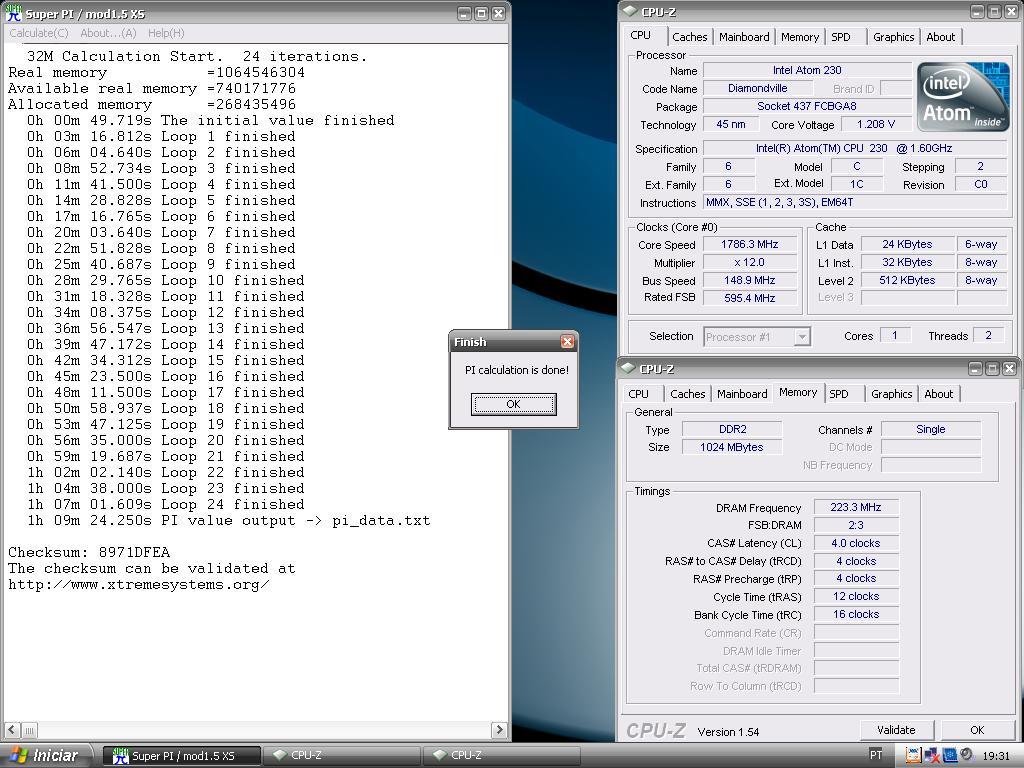Open the About...(A) menu in Super PI
This screenshot has height=768, width=1024.
tap(108, 33)
